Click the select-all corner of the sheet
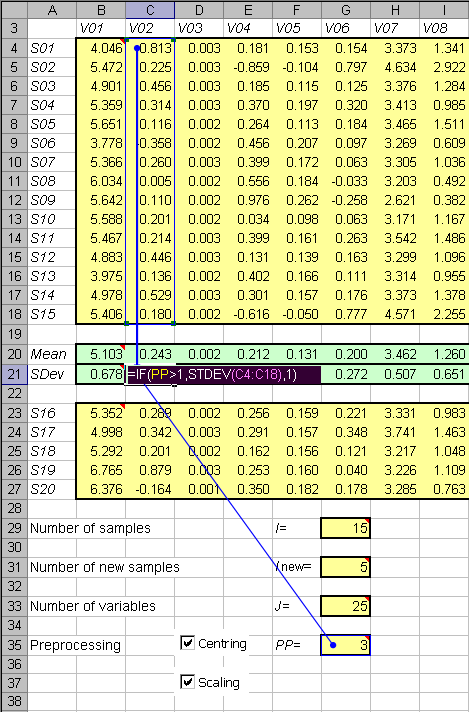Viewport: 469px width, 712px height. tap(14, 10)
